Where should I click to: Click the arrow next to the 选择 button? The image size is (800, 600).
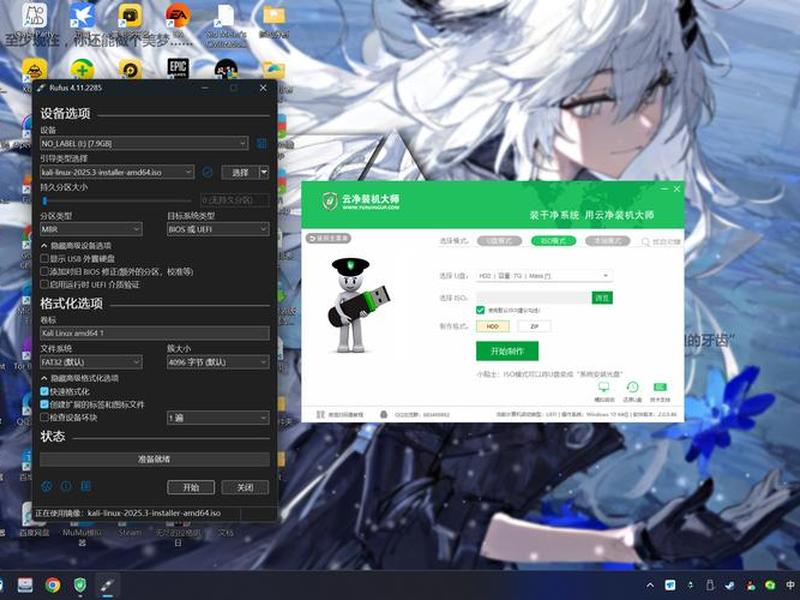(x=264, y=172)
